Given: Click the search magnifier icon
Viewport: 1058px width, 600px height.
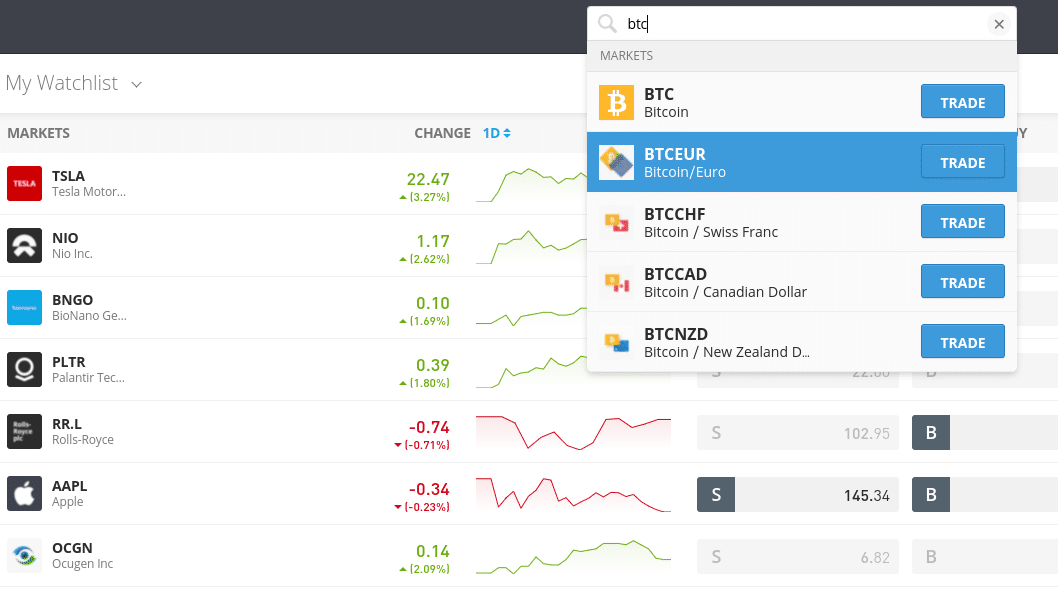Looking at the screenshot, I should (x=607, y=24).
